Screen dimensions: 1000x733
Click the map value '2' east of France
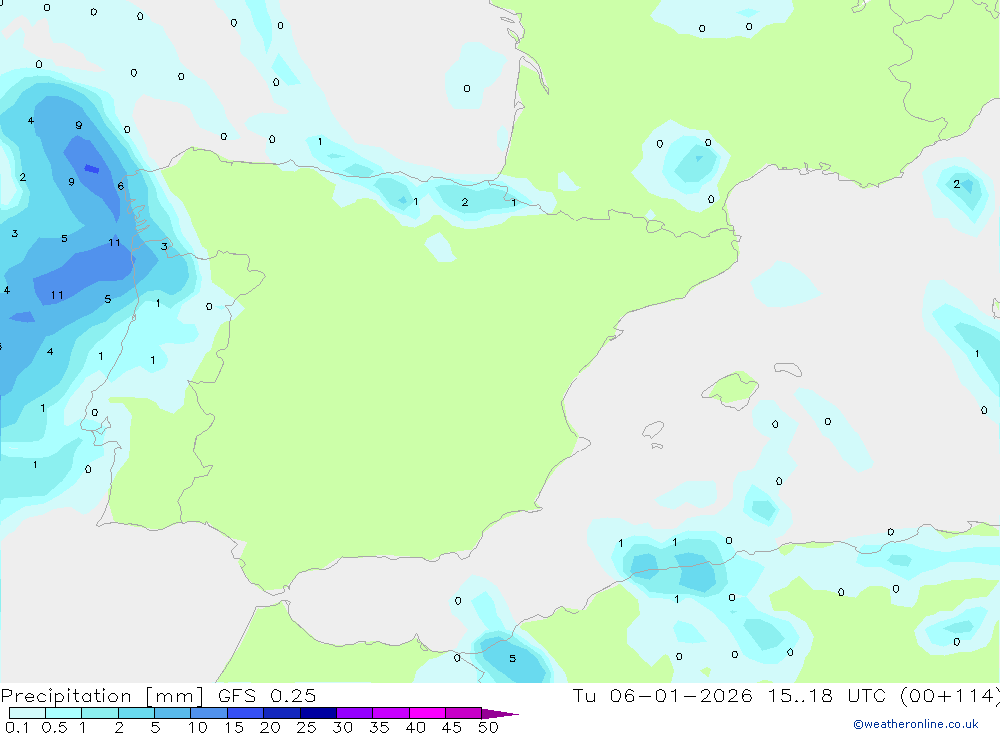coord(956,184)
